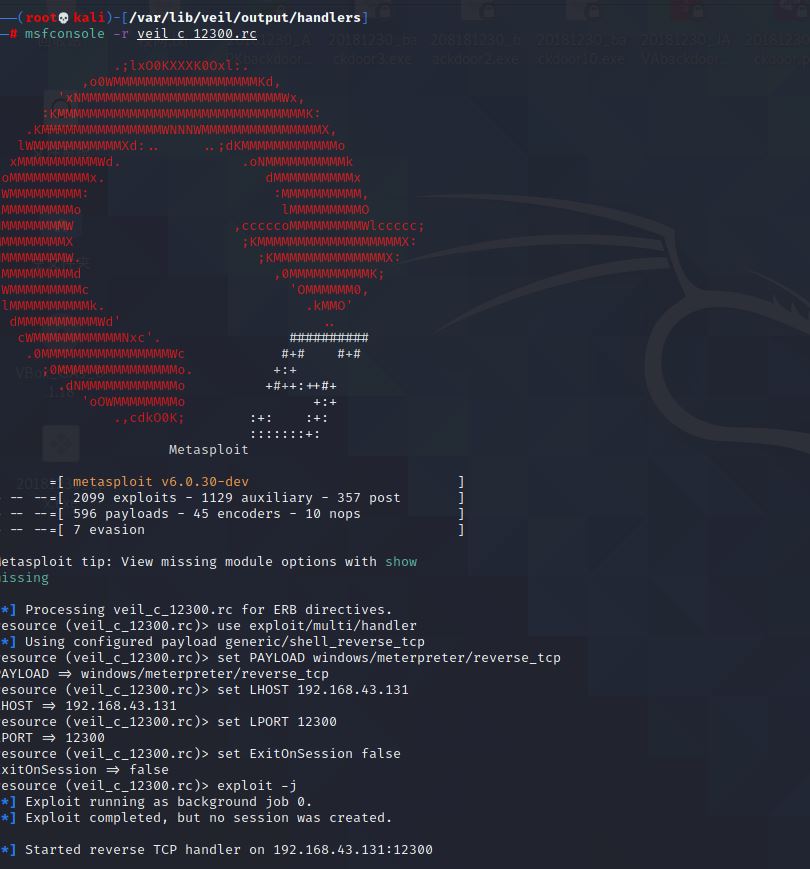810x869 pixels.
Task: Select the 'set LPORT 12300' command
Action: click(x=277, y=722)
